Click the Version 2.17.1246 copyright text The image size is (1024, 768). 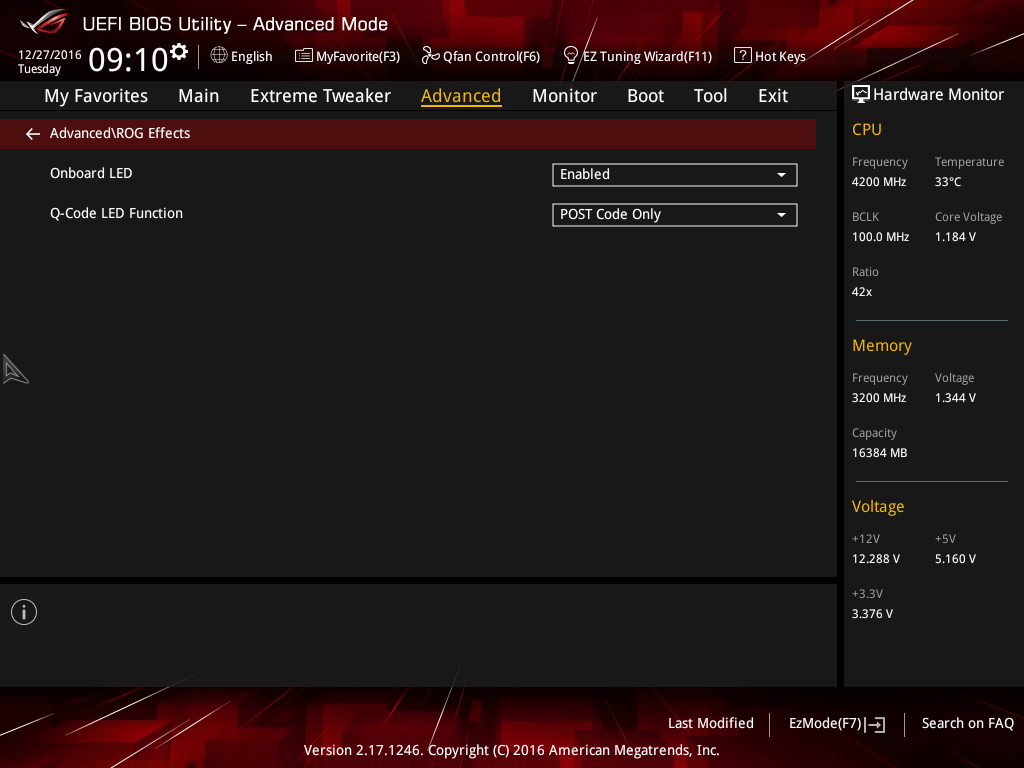click(511, 750)
